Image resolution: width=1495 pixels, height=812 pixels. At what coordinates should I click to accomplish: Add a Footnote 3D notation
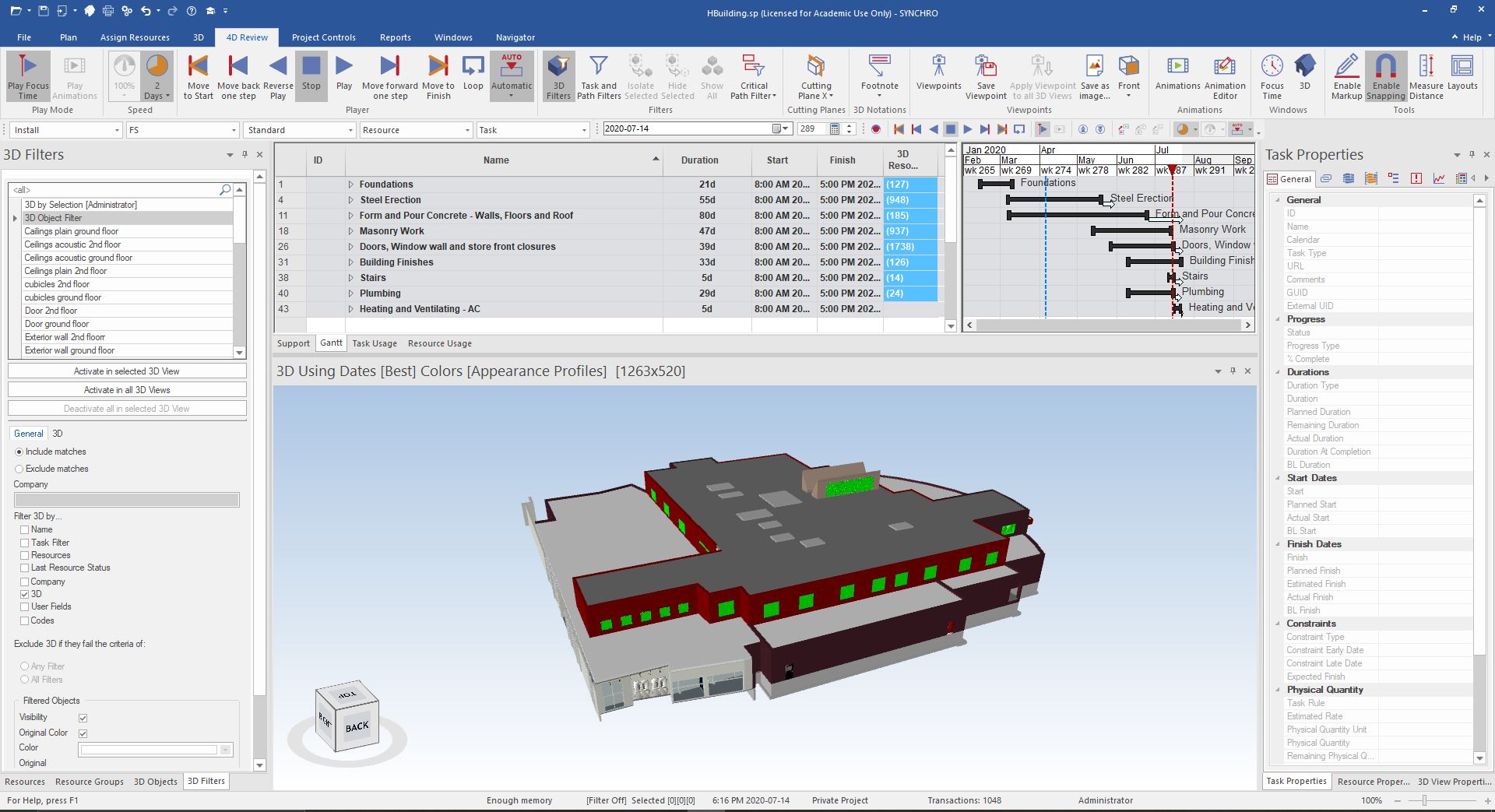tap(880, 76)
